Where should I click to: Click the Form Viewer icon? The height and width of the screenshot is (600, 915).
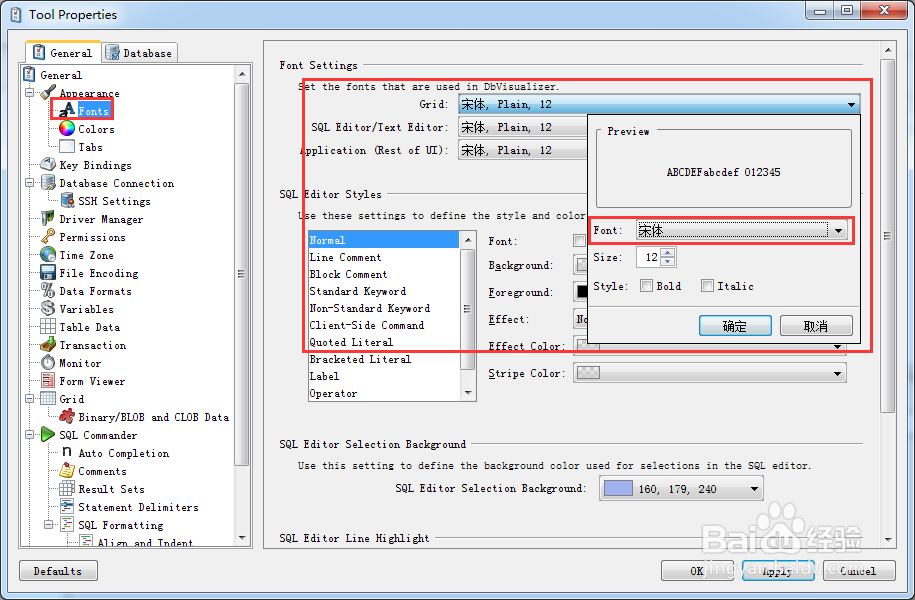pyautogui.click(x=48, y=381)
